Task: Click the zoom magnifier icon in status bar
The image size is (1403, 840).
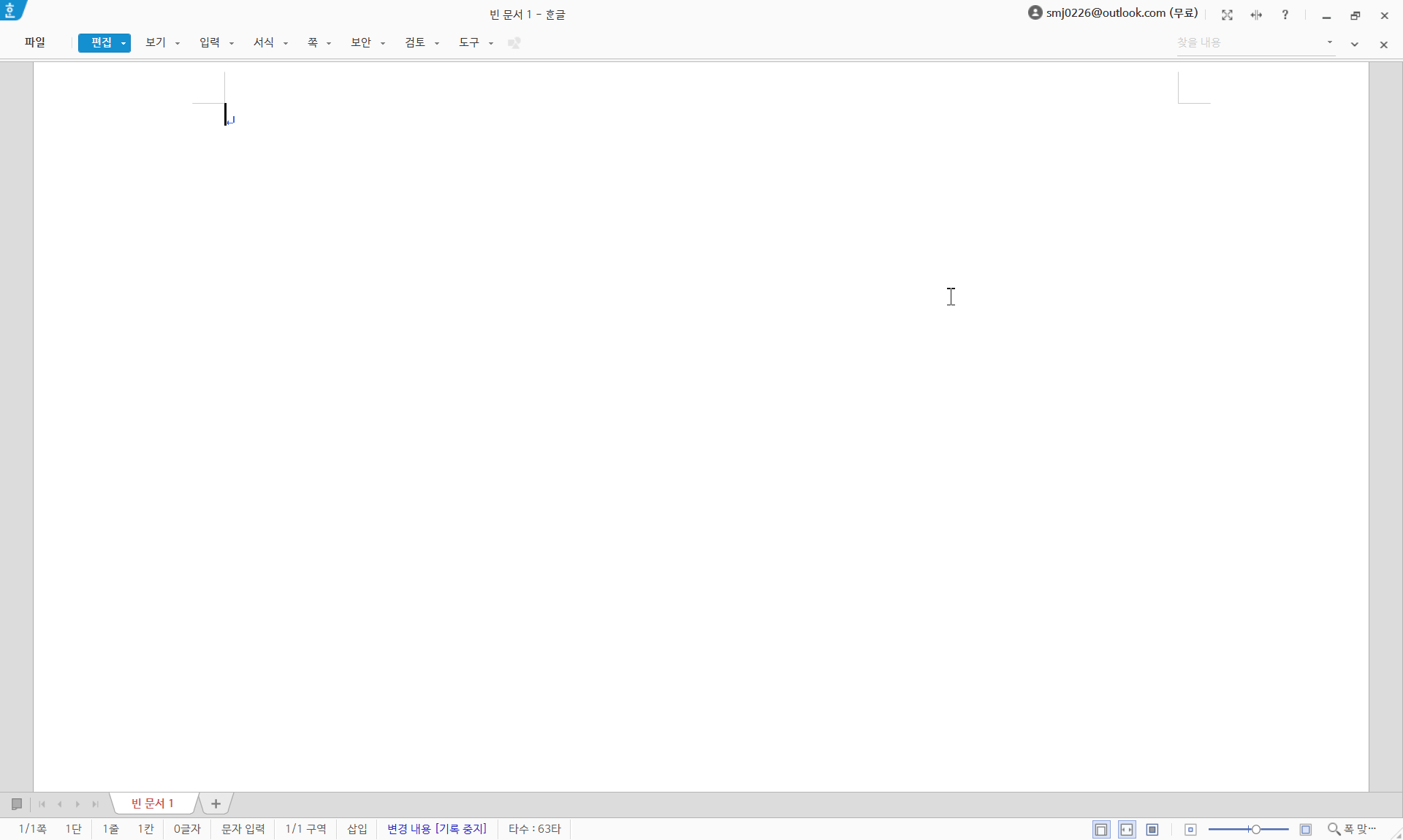Action: tap(1334, 829)
